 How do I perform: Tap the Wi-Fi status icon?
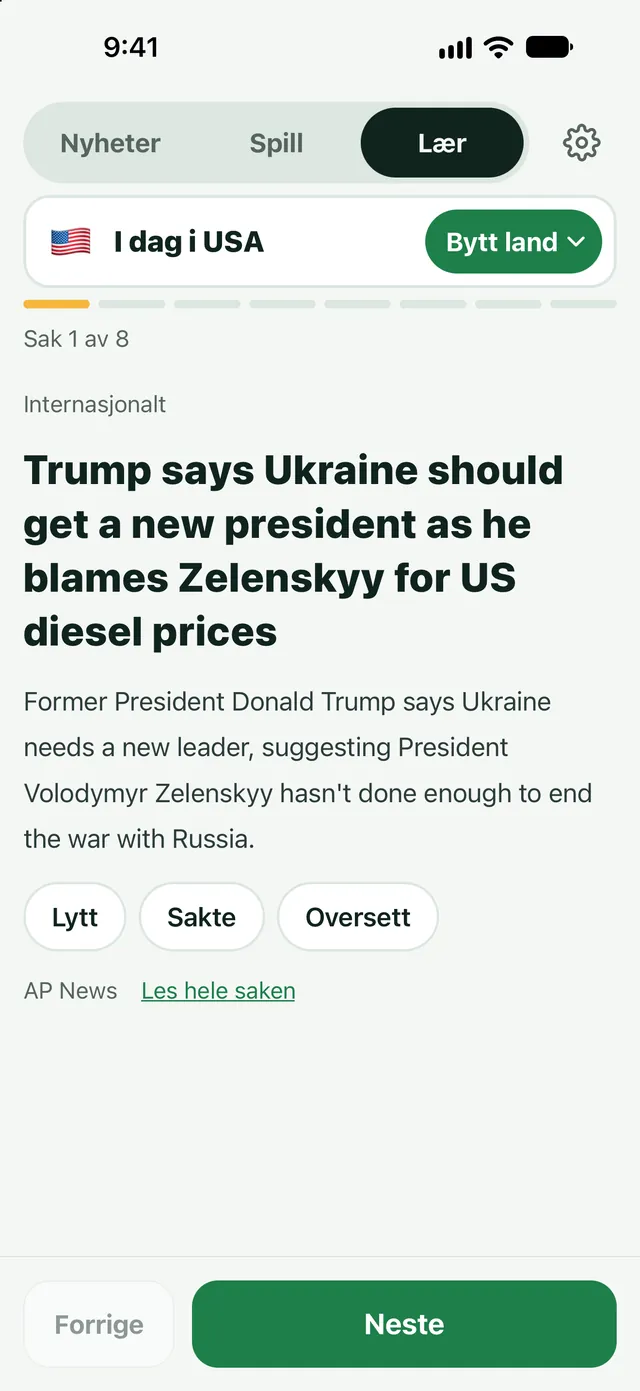click(x=497, y=47)
